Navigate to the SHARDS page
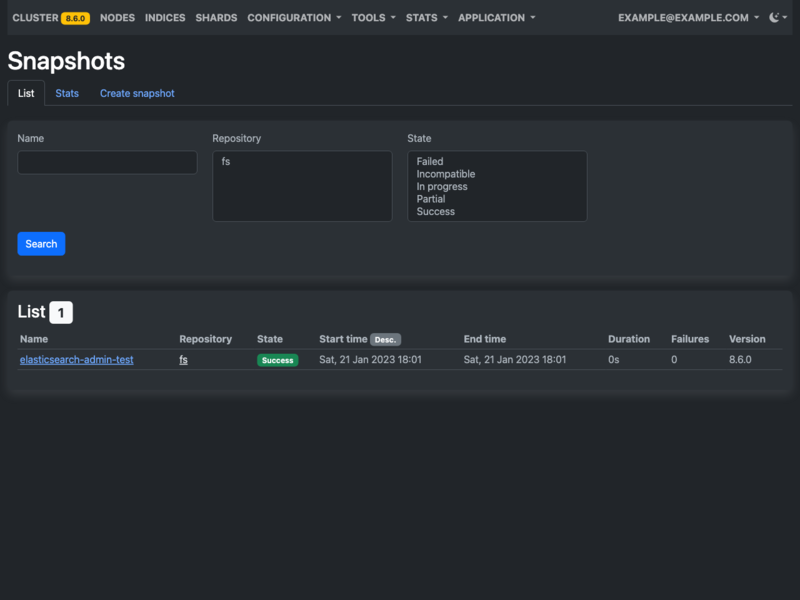Screen dimensions: 800x600 tap(216, 17)
